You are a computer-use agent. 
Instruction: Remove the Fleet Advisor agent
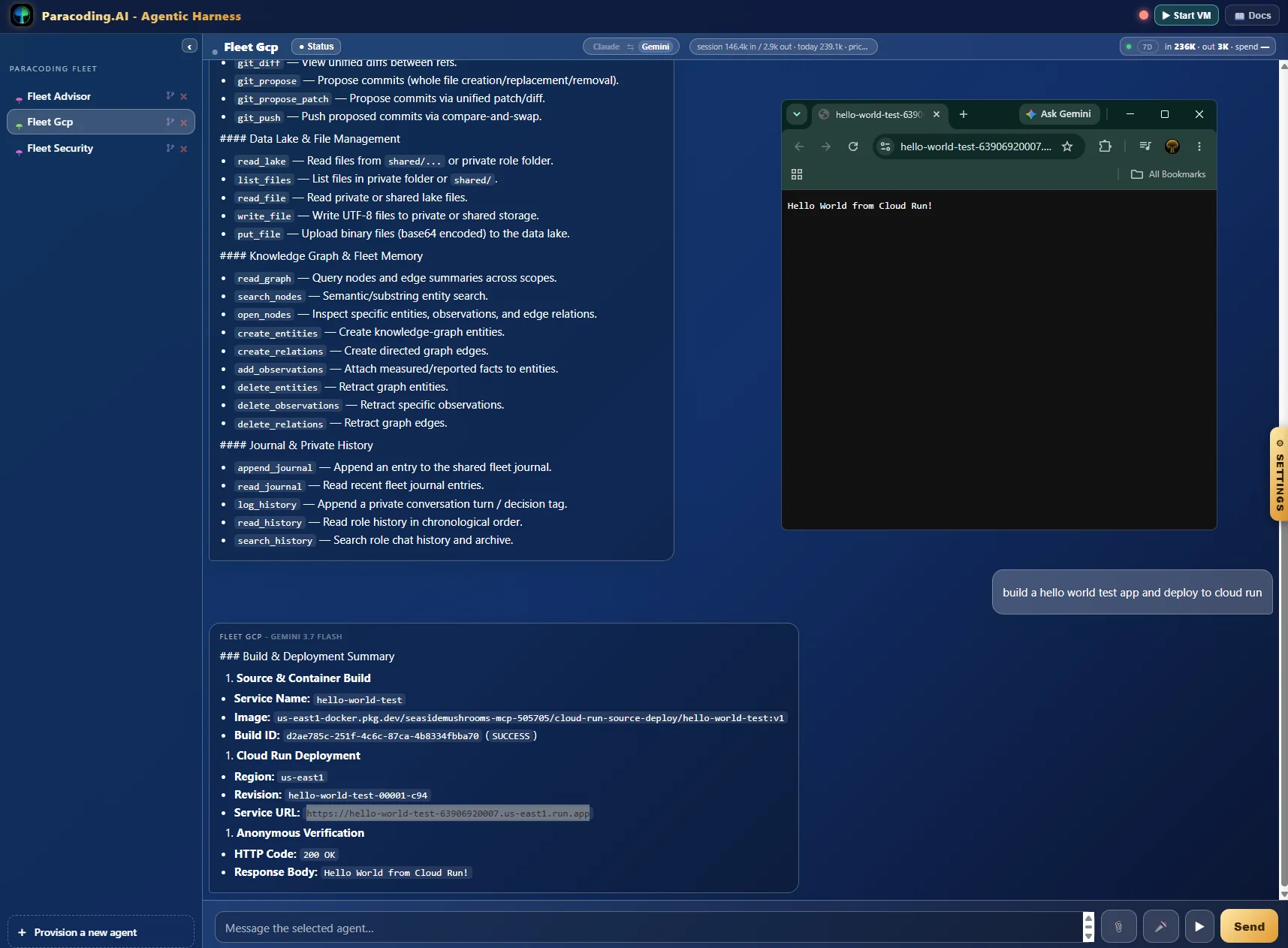184,96
